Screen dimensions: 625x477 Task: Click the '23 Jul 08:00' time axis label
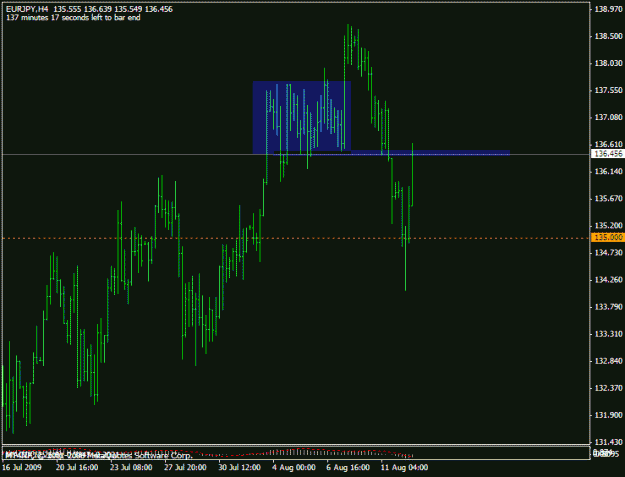[131, 467]
